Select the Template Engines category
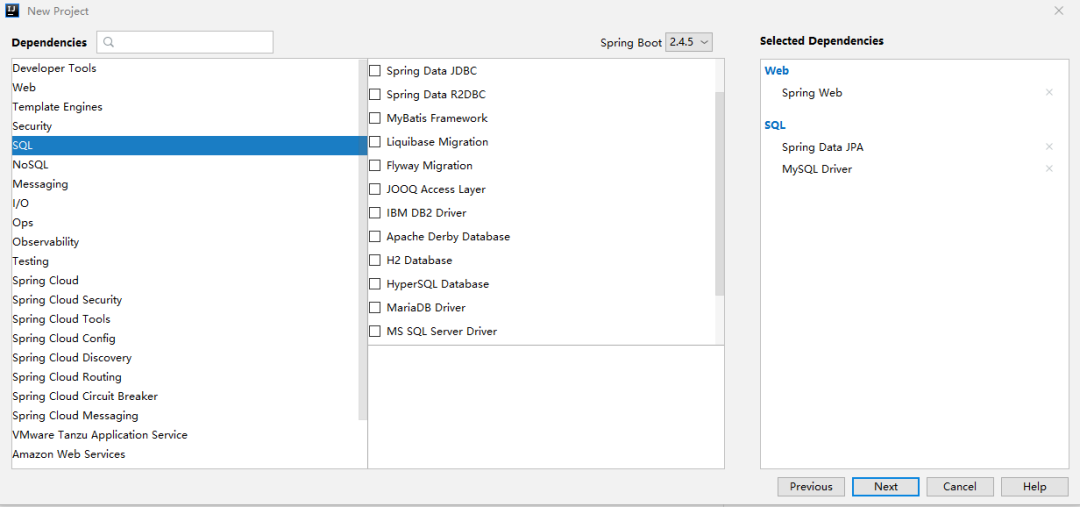The image size is (1080, 507). click(x=57, y=107)
